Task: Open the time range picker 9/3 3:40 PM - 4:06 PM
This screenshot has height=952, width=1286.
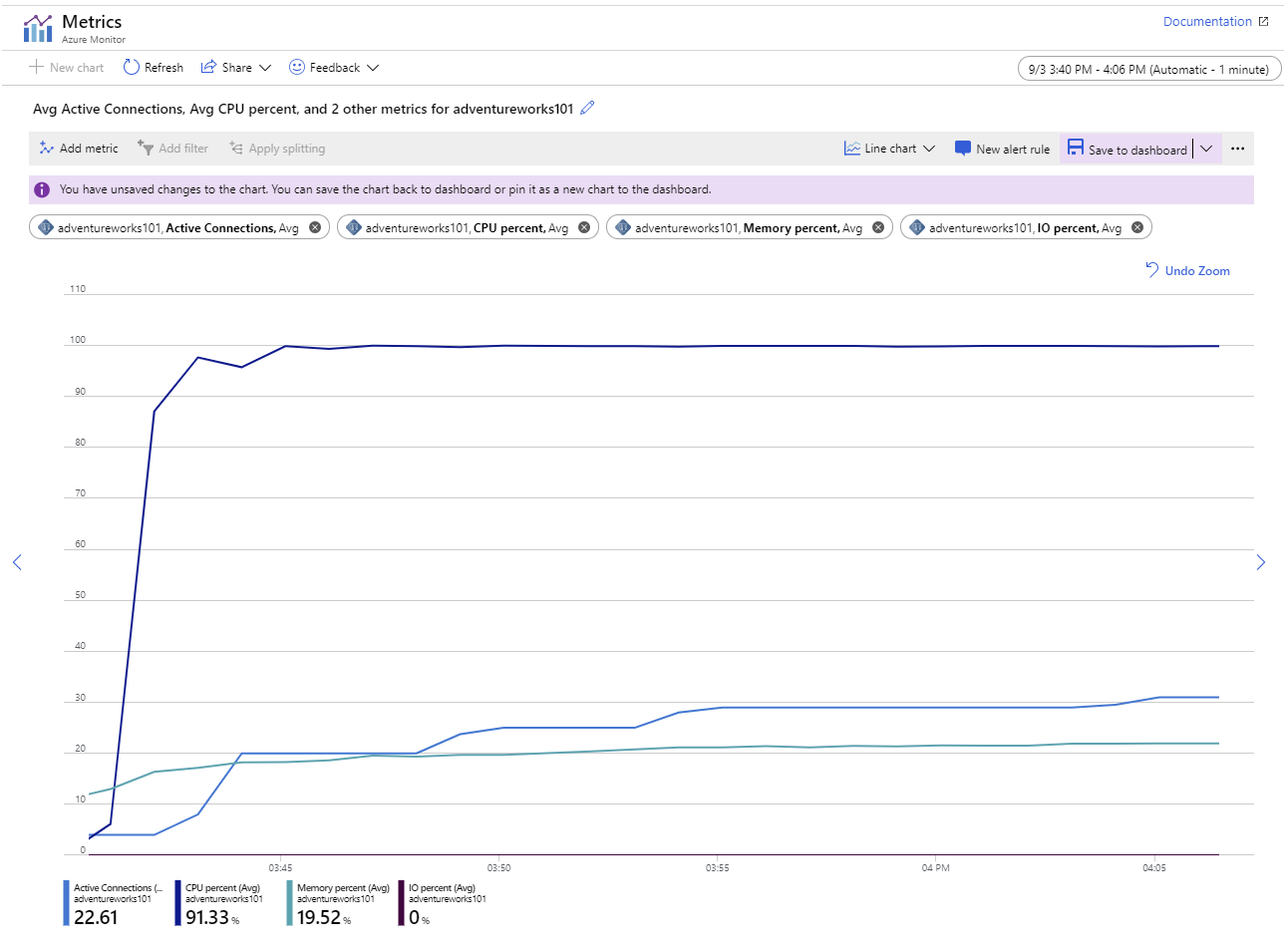Action: tap(1148, 69)
